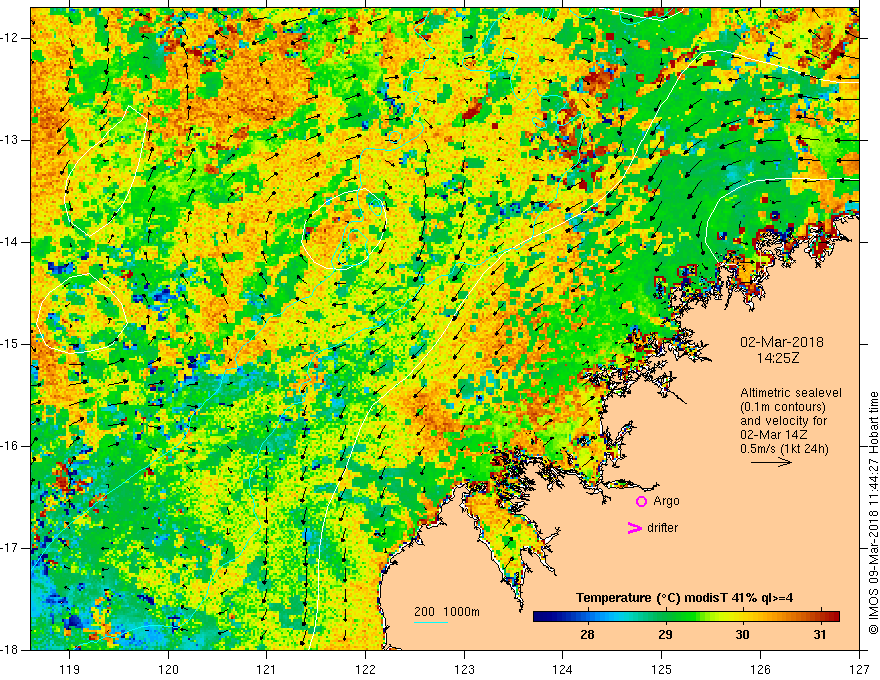This screenshot has width=880, height=680.
Task: Click the 'Argo' legend label
Action: pos(666,501)
